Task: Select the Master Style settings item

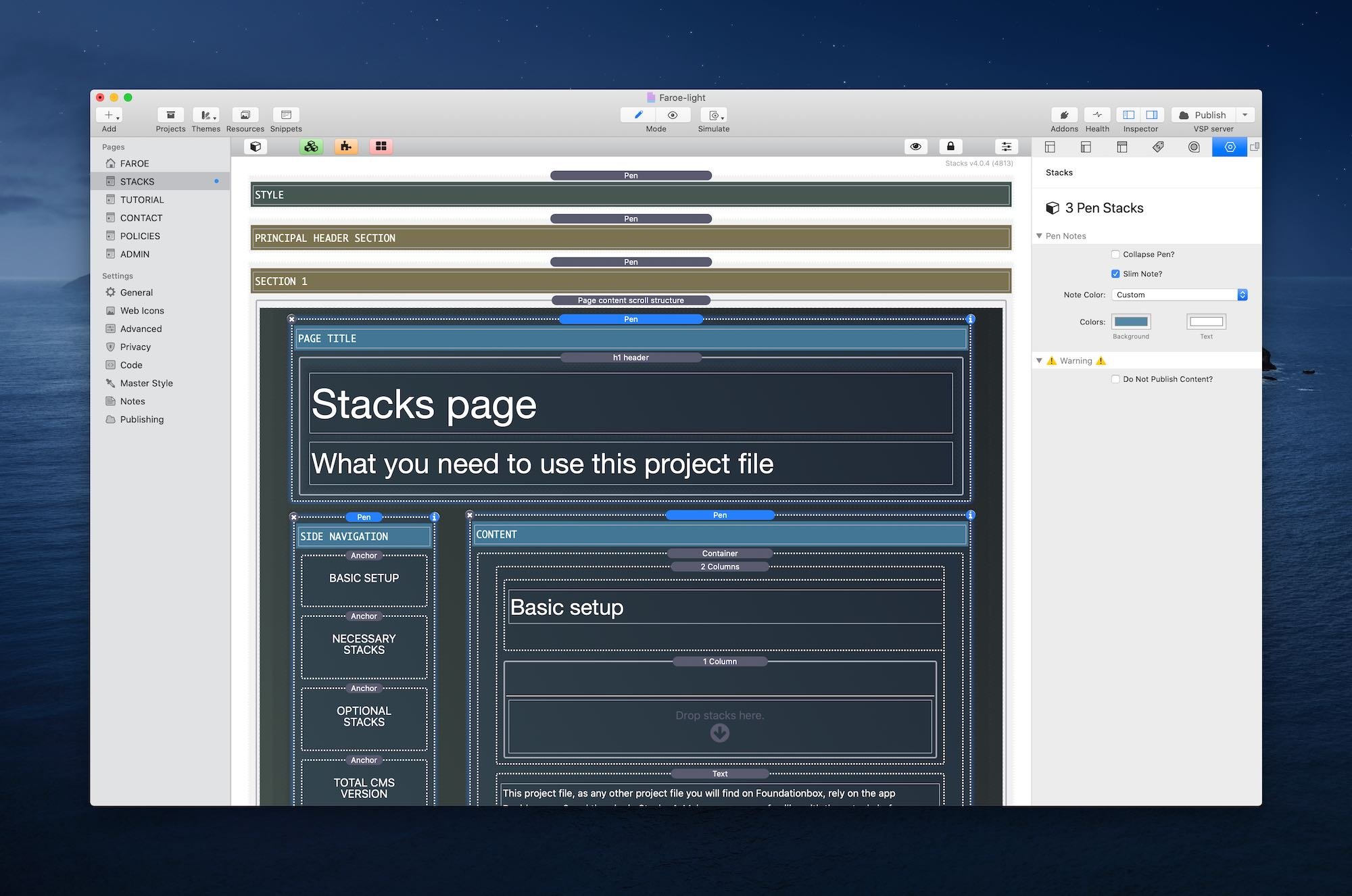Action: [x=146, y=383]
